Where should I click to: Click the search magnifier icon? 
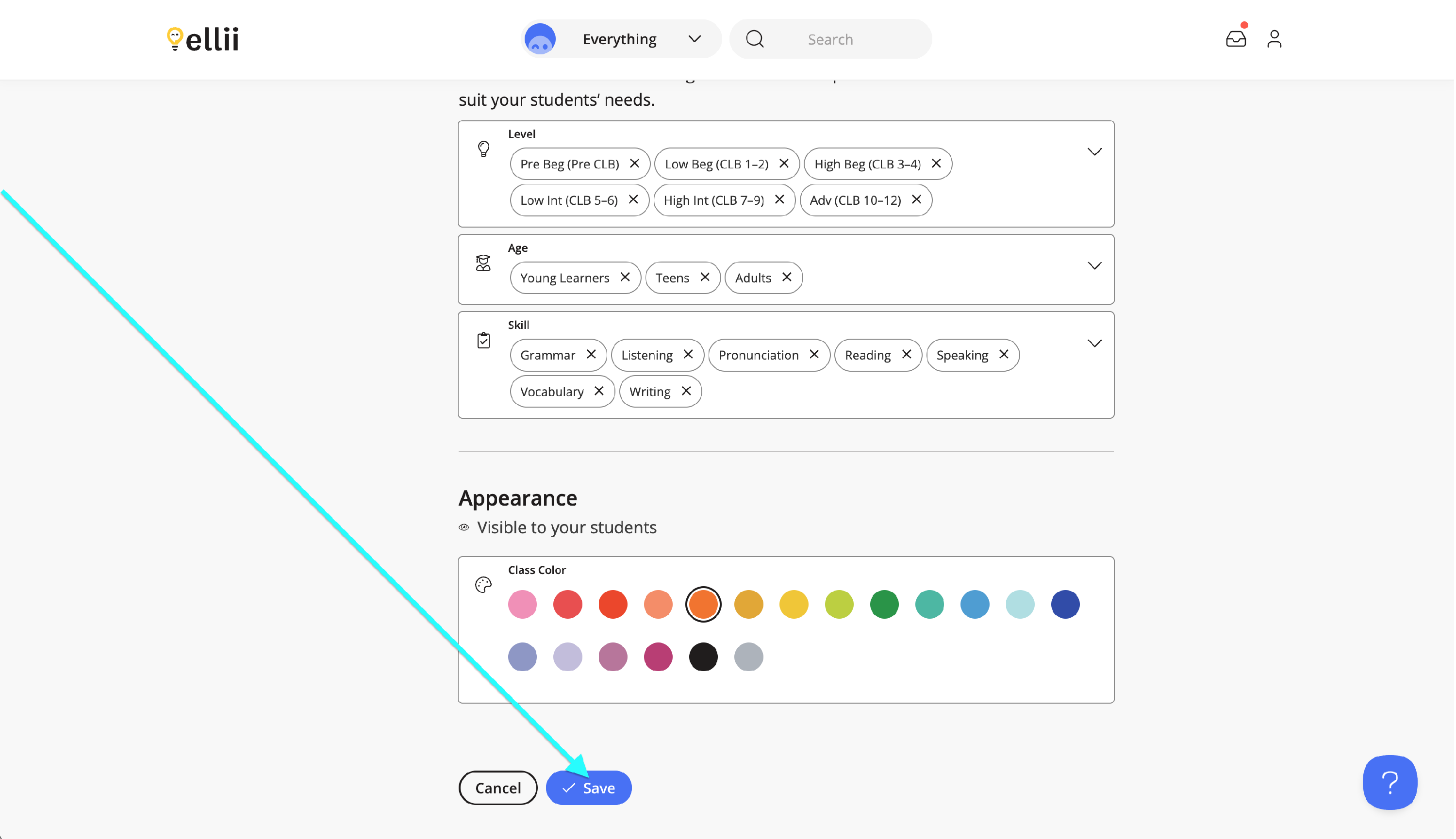coord(755,39)
